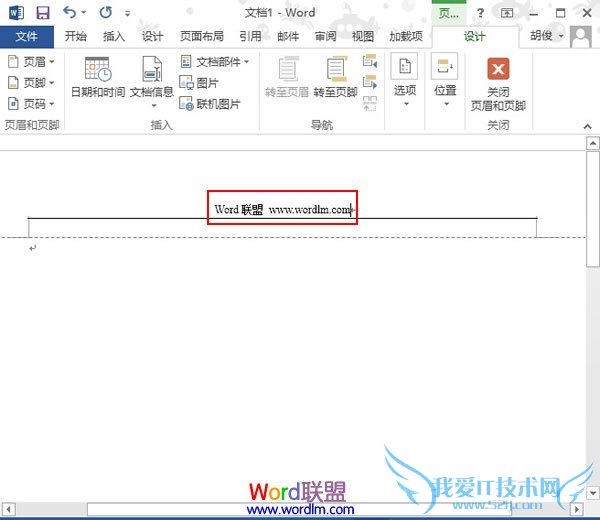Click the horizontal scrollbar right arrow
This screenshot has height=520, width=600.
[577, 509]
